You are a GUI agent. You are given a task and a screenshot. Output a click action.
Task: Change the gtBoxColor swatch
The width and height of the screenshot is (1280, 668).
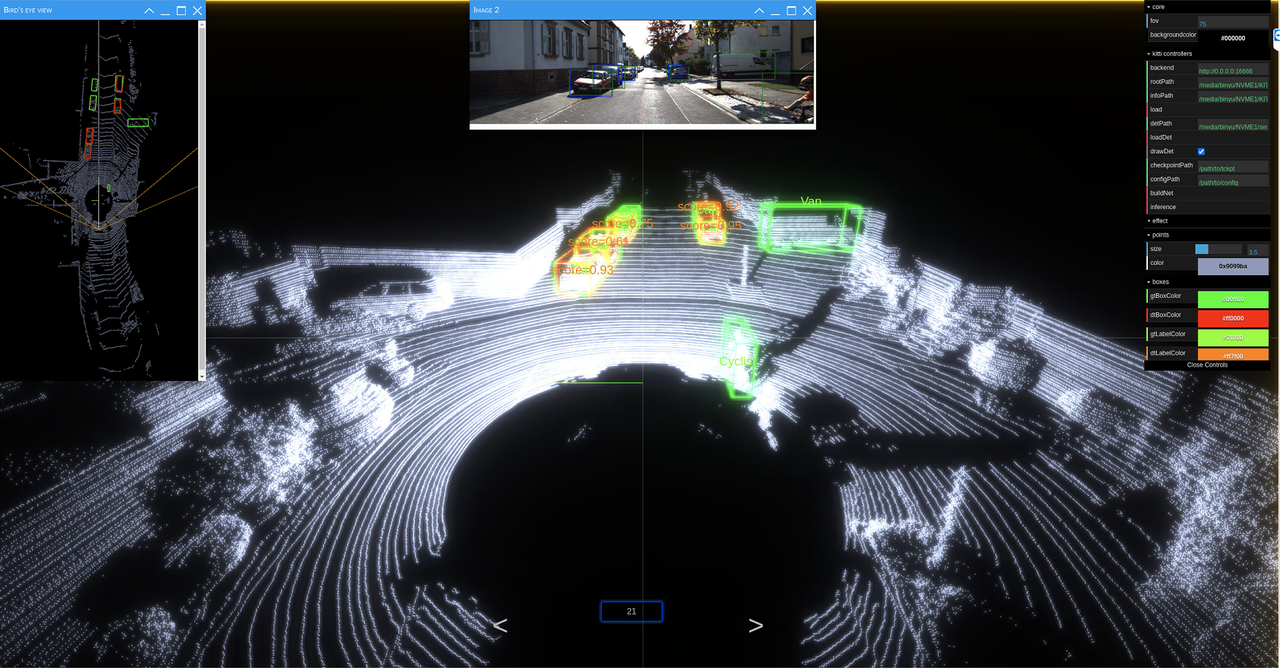pos(1233,298)
